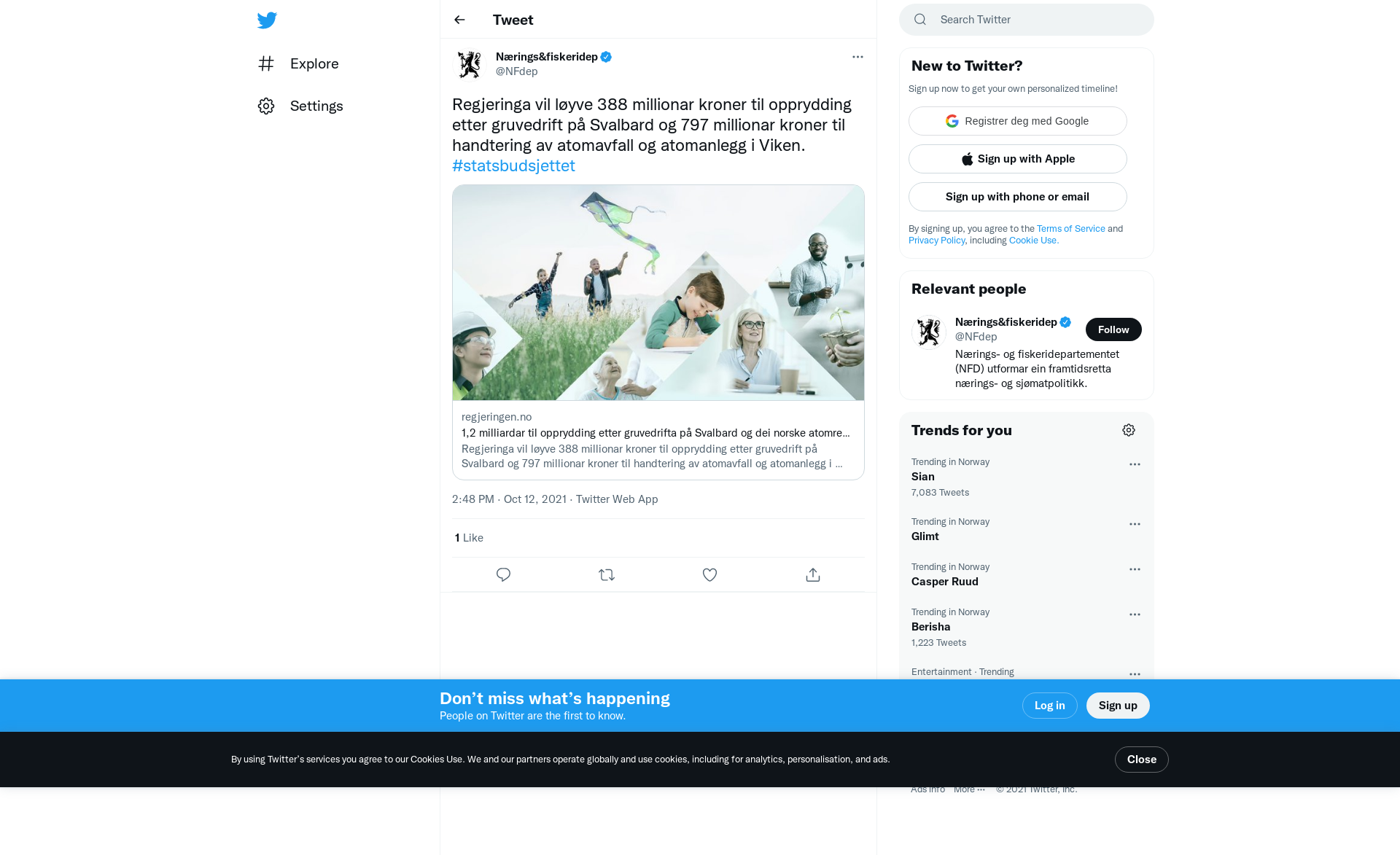The width and height of the screenshot is (1400, 855).
Task: Click the #statsbudsjettet hashtag link
Action: (513, 166)
